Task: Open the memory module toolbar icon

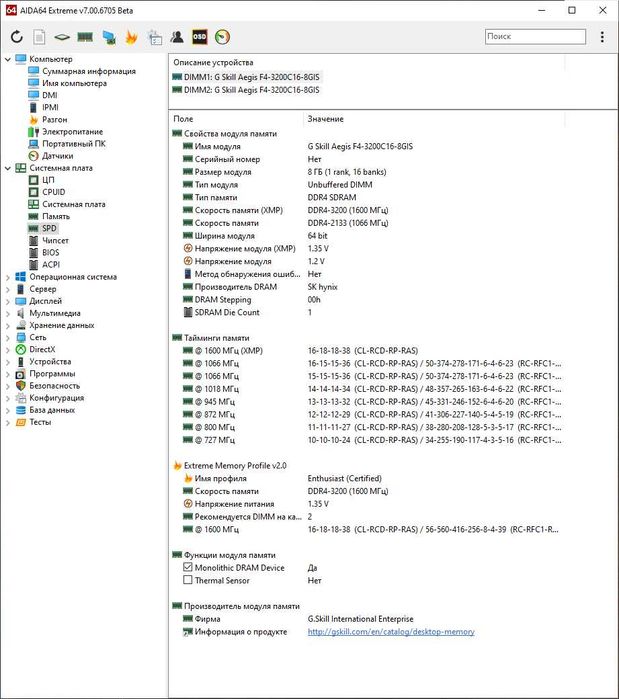Action: point(85,37)
